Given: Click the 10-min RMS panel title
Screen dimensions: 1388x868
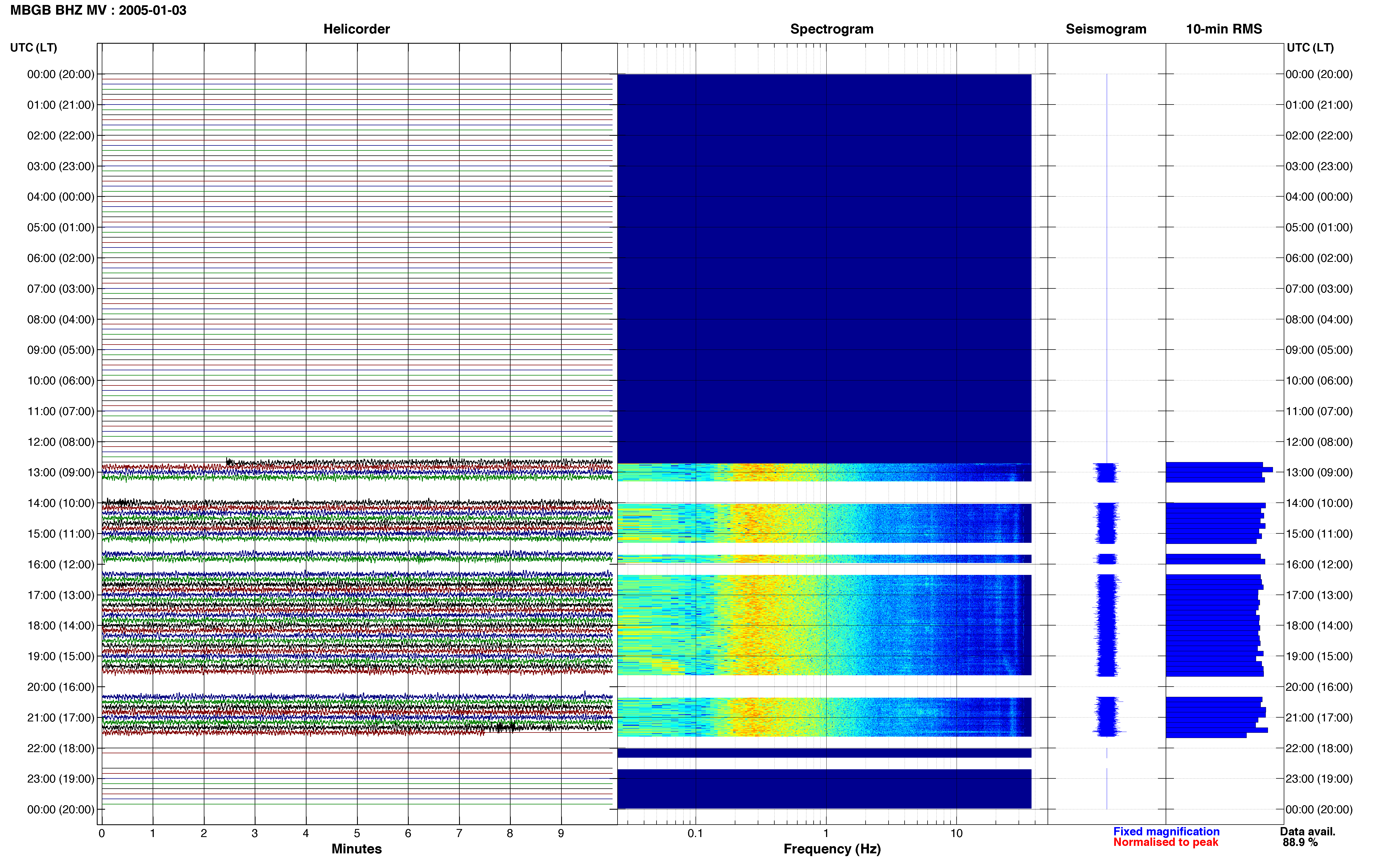Looking at the screenshot, I should (x=1224, y=29).
